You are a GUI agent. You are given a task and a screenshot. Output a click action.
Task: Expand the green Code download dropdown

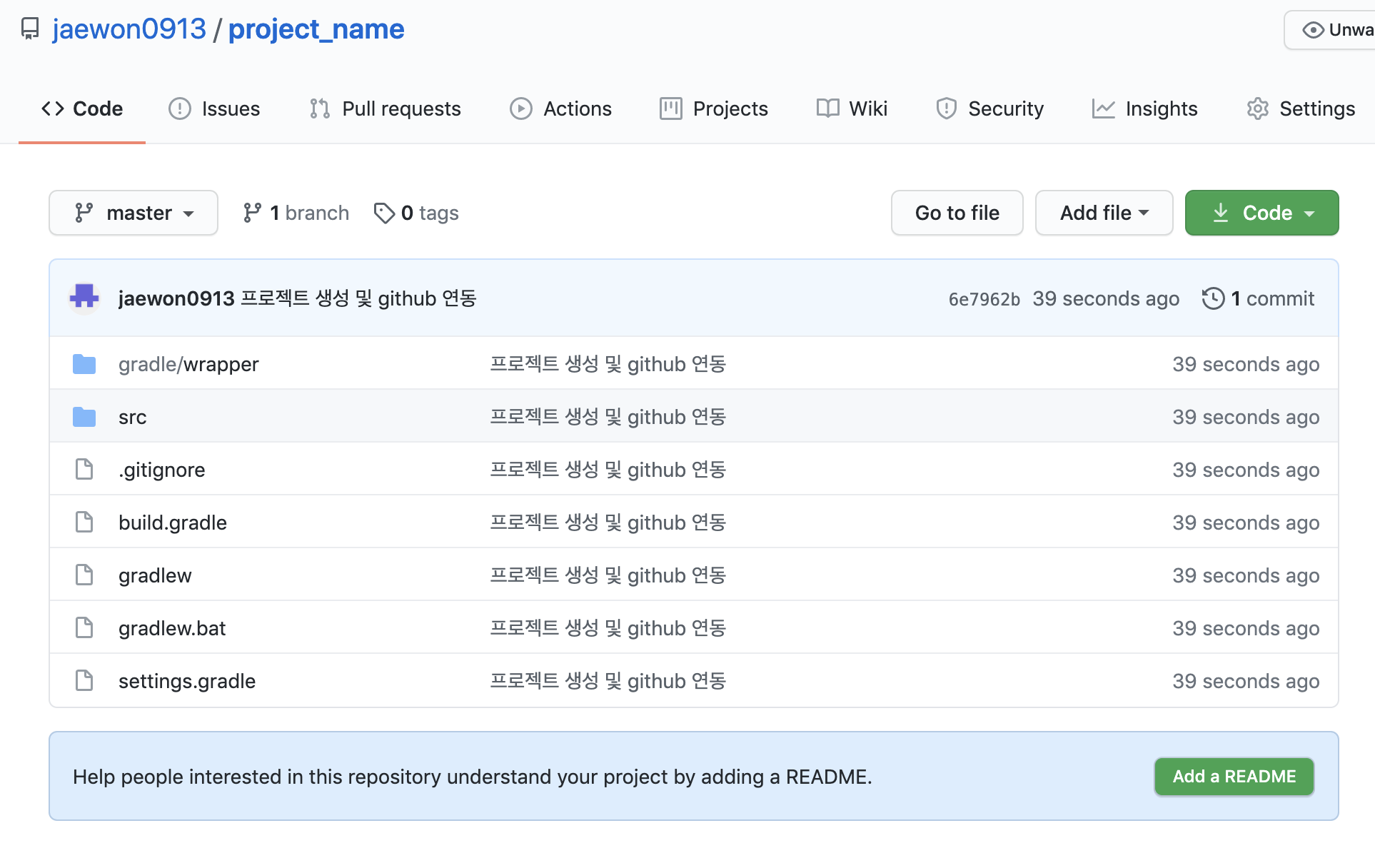pos(1261,213)
